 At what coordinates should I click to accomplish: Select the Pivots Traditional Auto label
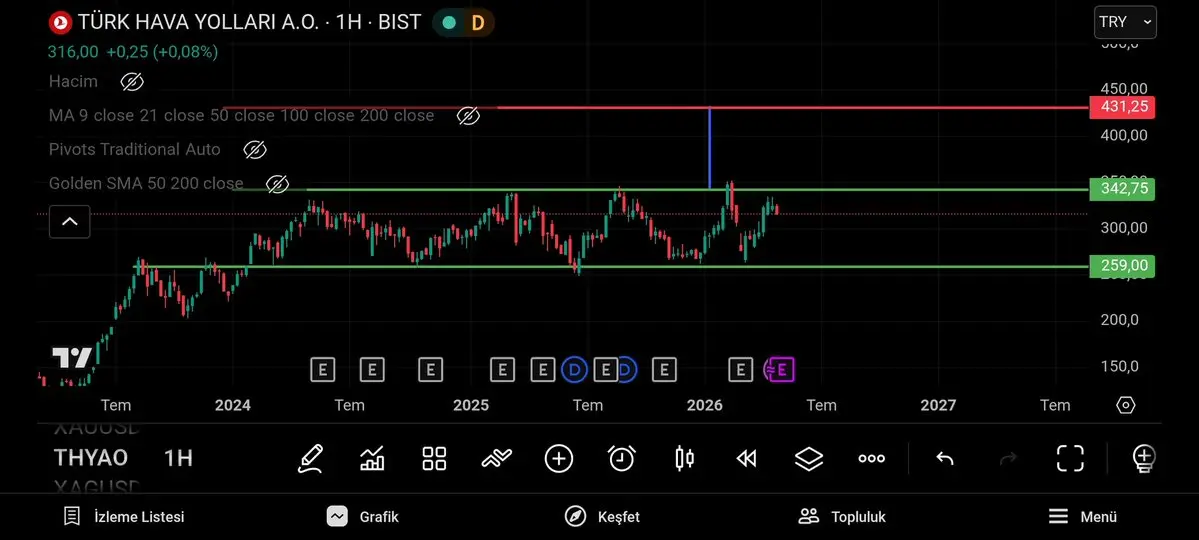pos(135,149)
